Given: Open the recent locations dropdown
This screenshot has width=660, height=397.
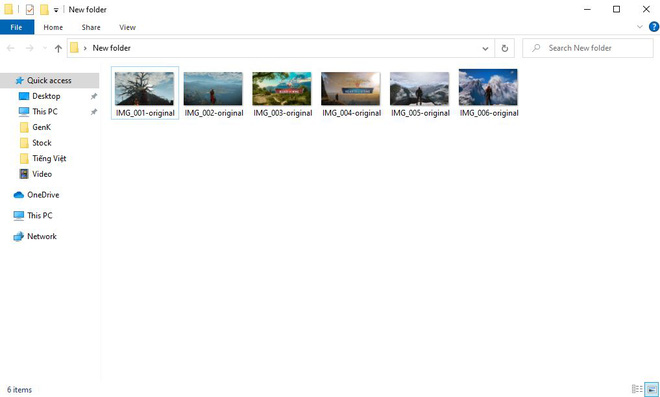Looking at the screenshot, I should tap(45, 48).
